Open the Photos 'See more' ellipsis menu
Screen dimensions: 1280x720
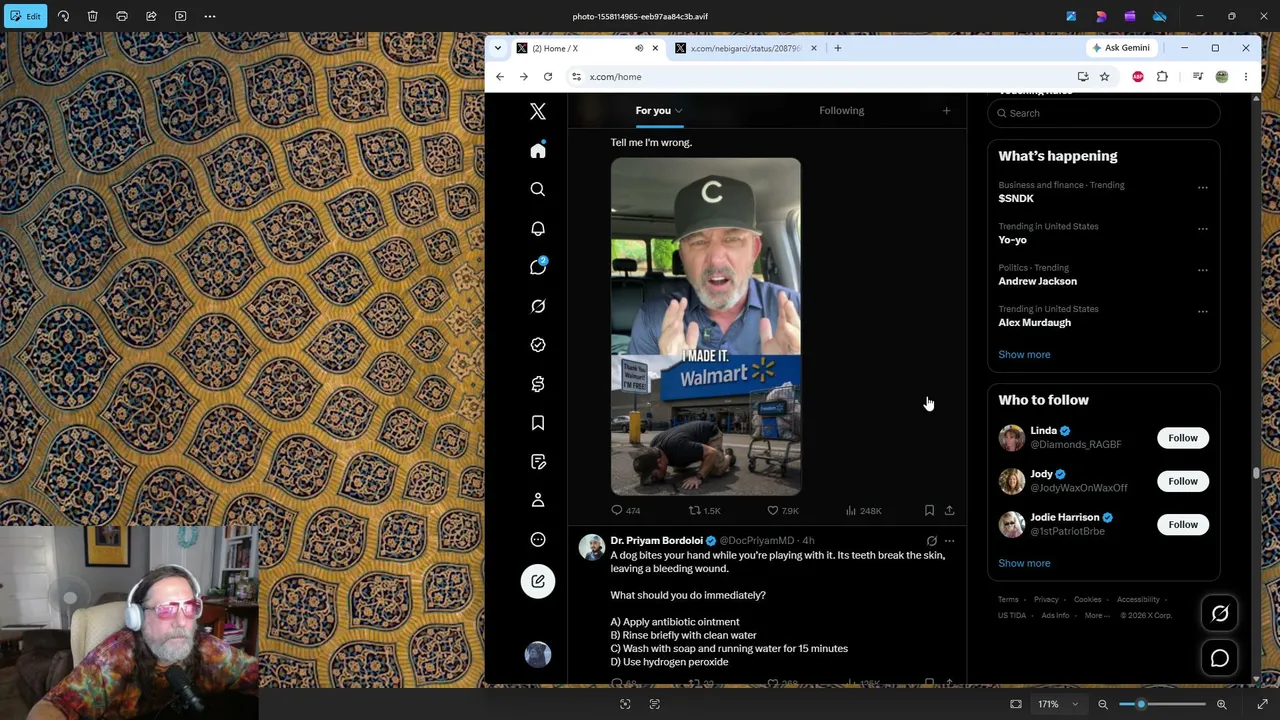tap(210, 16)
